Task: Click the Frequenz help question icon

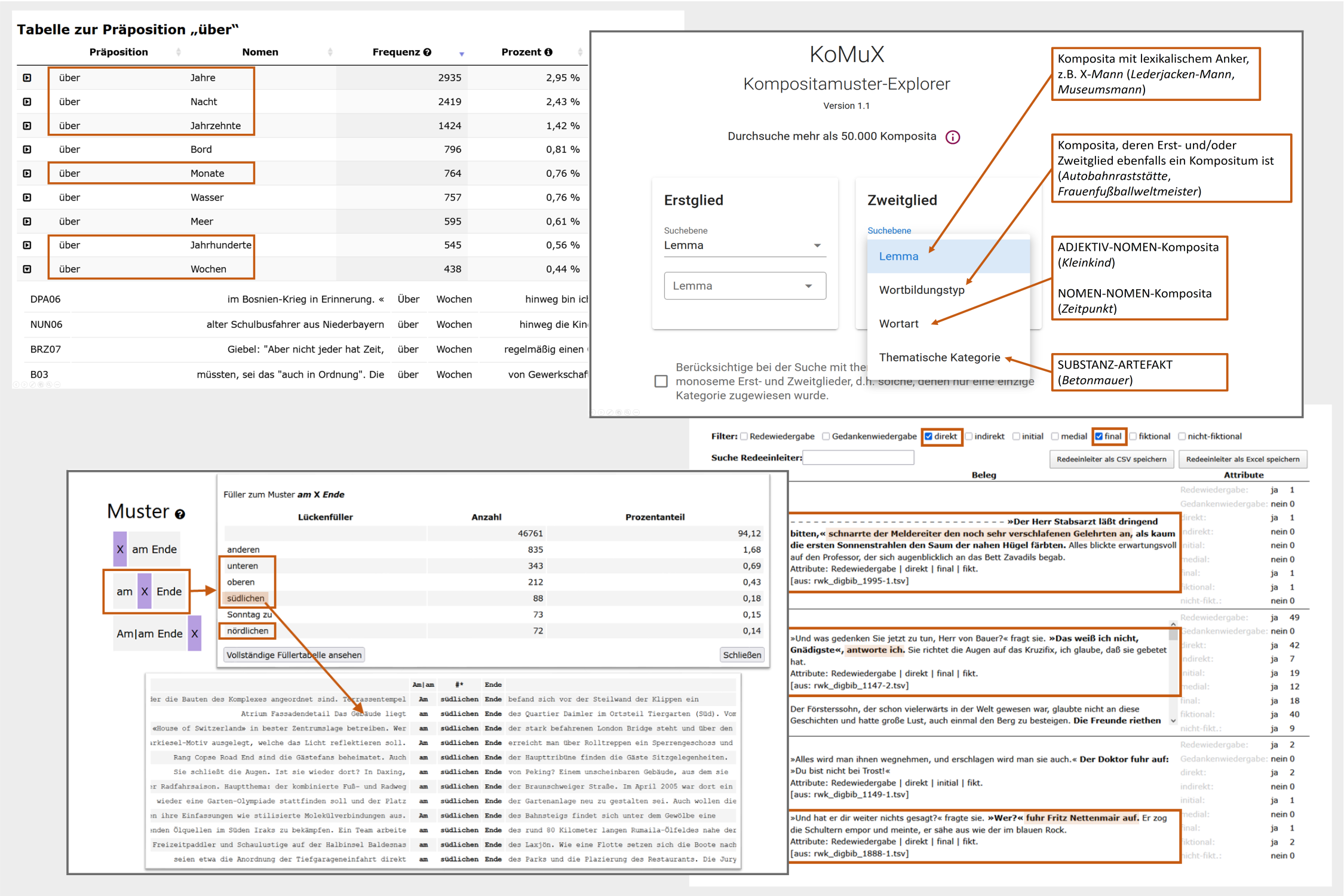Action: tap(427, 53)
